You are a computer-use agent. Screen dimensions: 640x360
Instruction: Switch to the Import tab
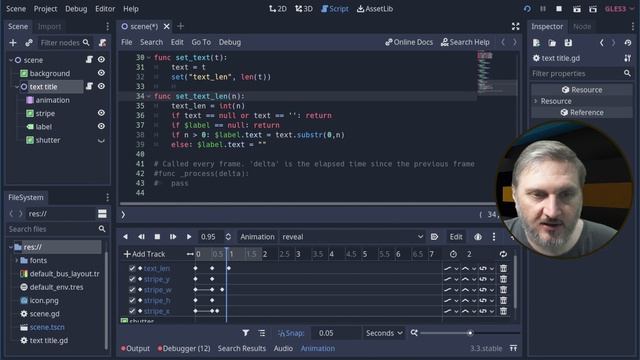[x=49, y=27]
